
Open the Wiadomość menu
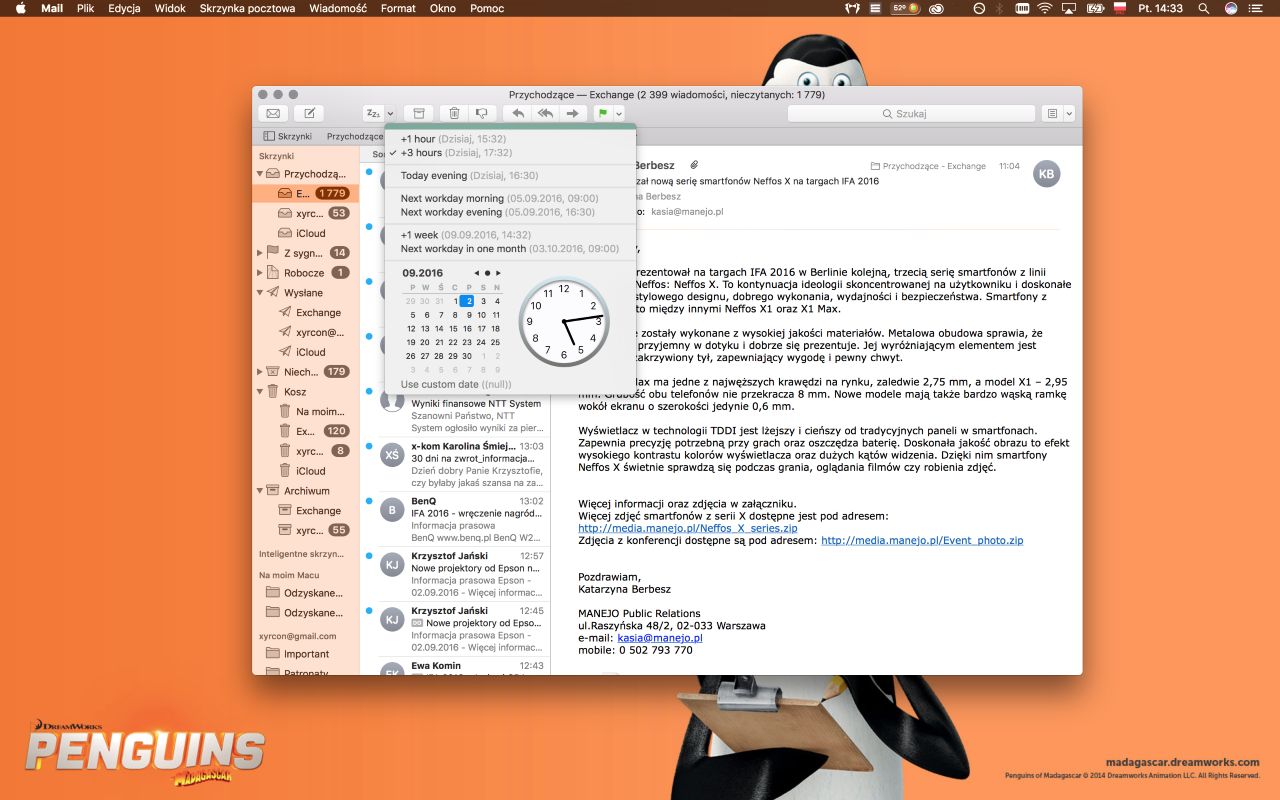(338, 8)
